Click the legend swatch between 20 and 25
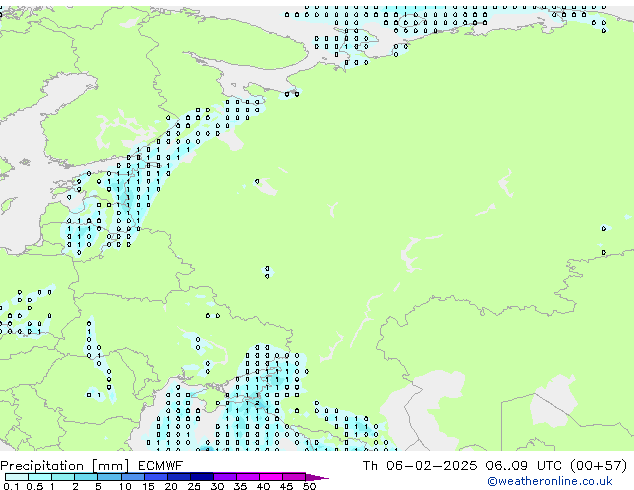The height and width of the screenshot is (490, 634). (179, 477)
